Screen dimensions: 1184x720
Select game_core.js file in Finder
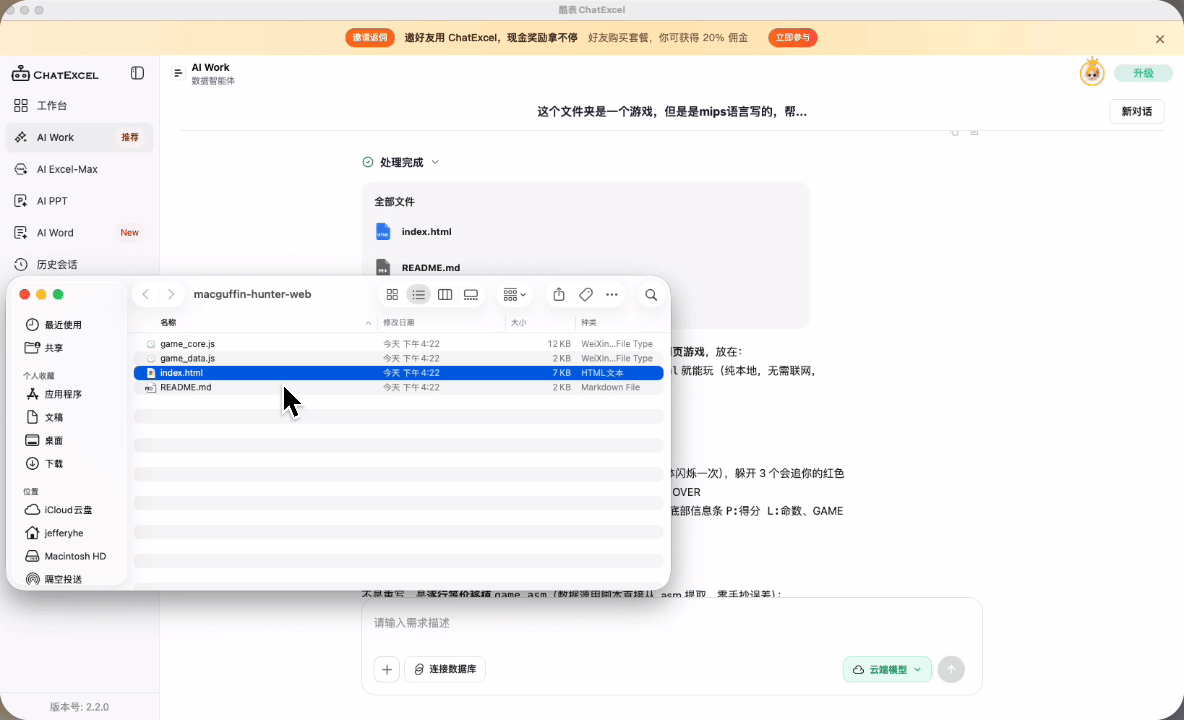(x=399, y=344)
